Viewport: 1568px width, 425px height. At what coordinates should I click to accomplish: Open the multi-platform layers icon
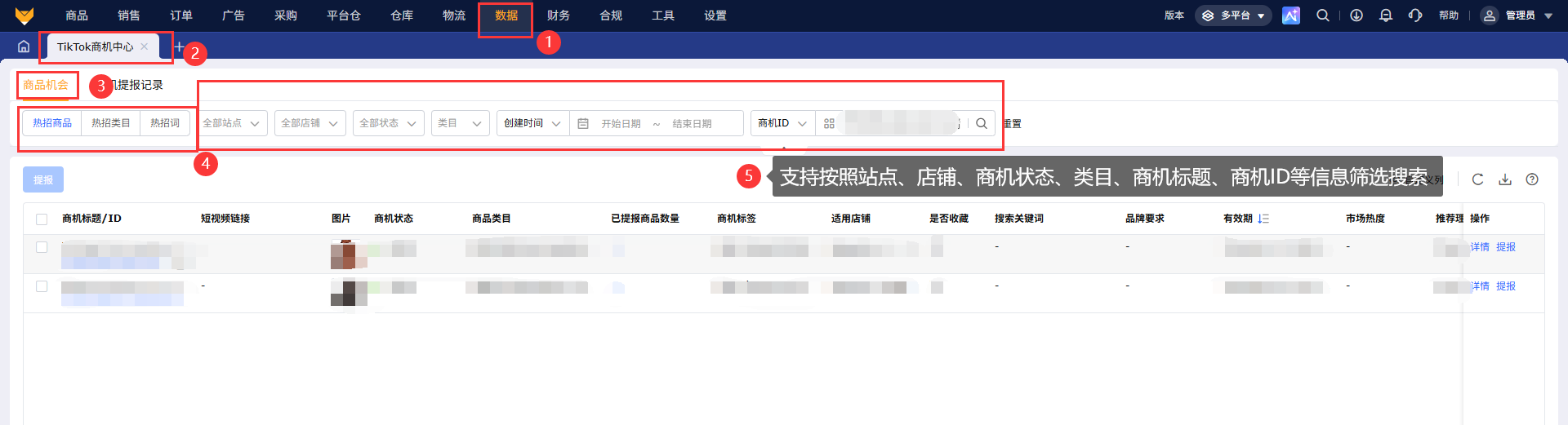click(x=1208, y=15)
